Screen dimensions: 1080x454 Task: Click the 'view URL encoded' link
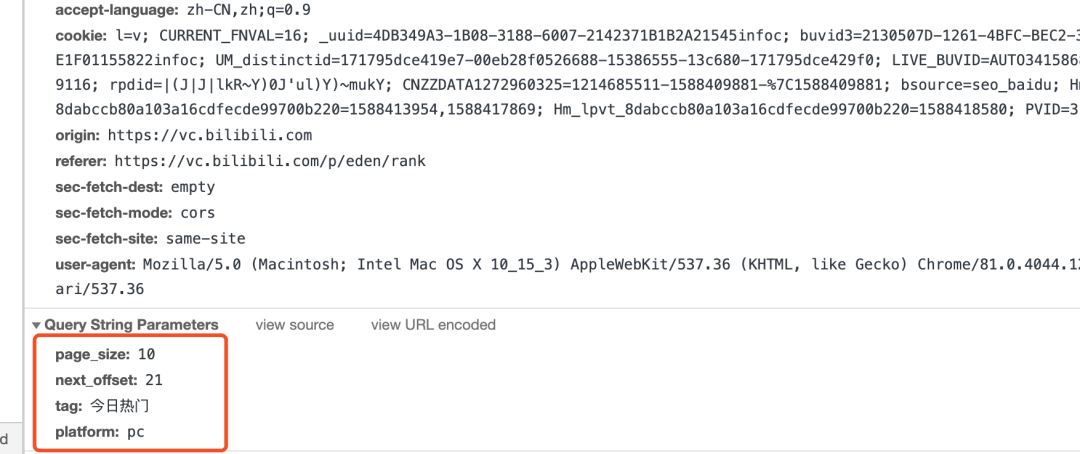(x=433, y=325)
